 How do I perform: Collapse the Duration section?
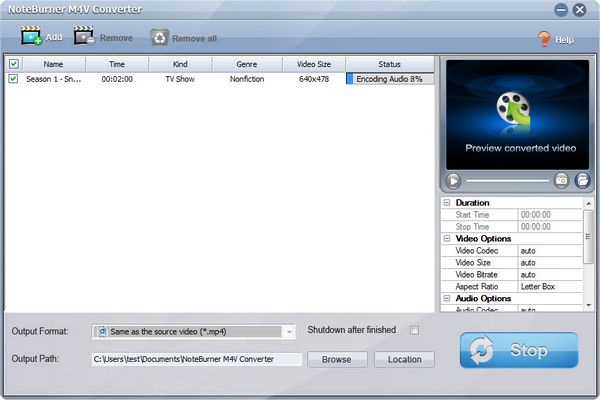(x=447, y=202)
